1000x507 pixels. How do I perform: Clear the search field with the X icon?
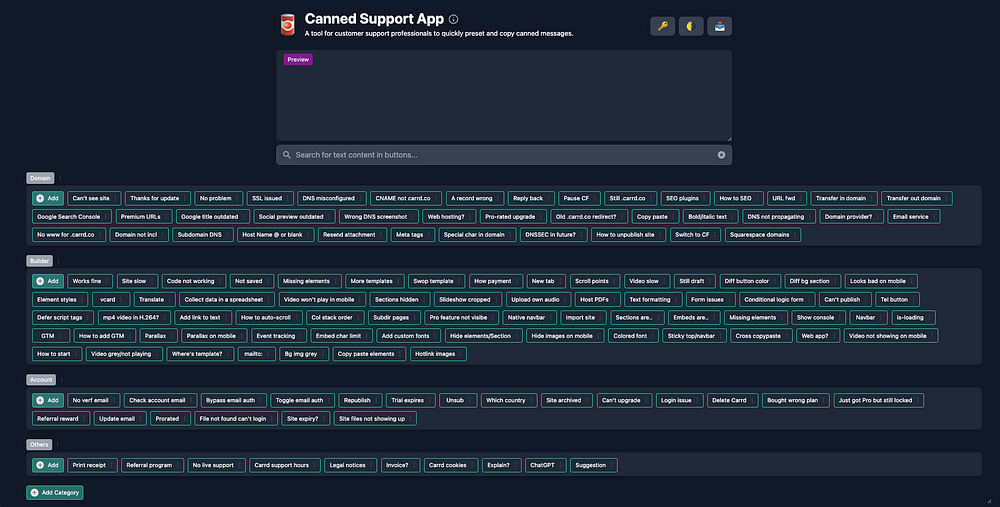coord(721,155)
